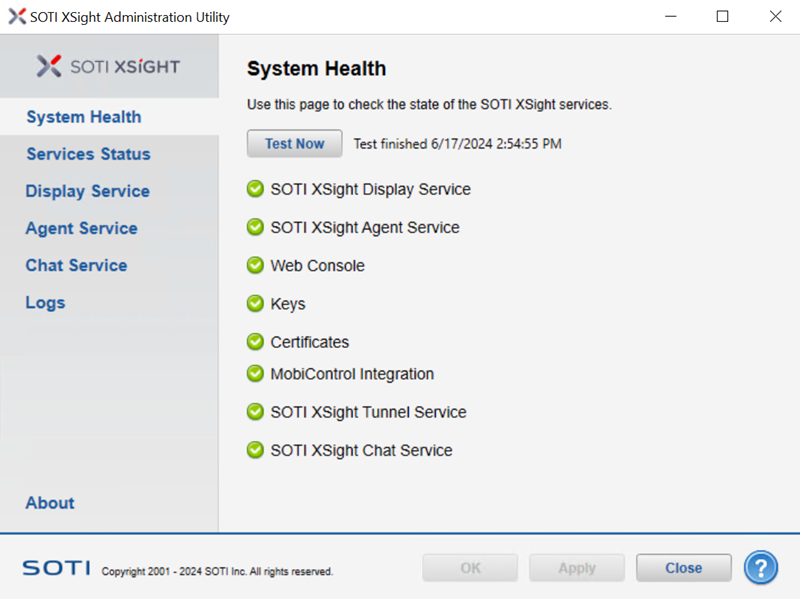Click the SOTI XSight Tunnel Service label
The image size is (800, 599).
[x=368, y=412]
